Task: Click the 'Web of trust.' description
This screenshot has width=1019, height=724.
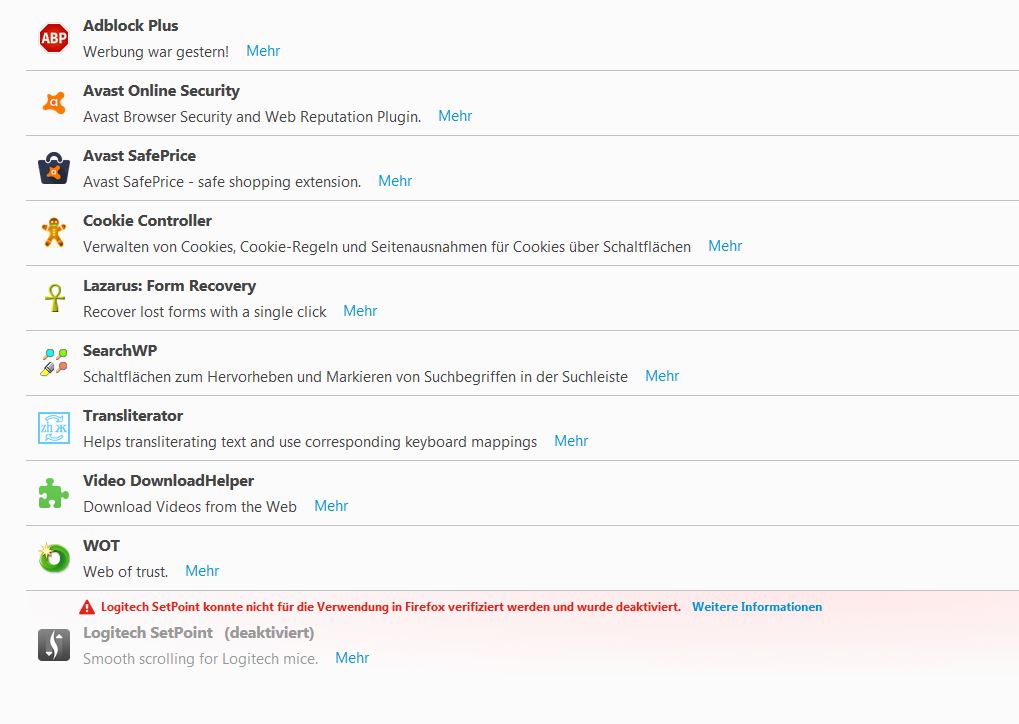Action: click(125, 572)
